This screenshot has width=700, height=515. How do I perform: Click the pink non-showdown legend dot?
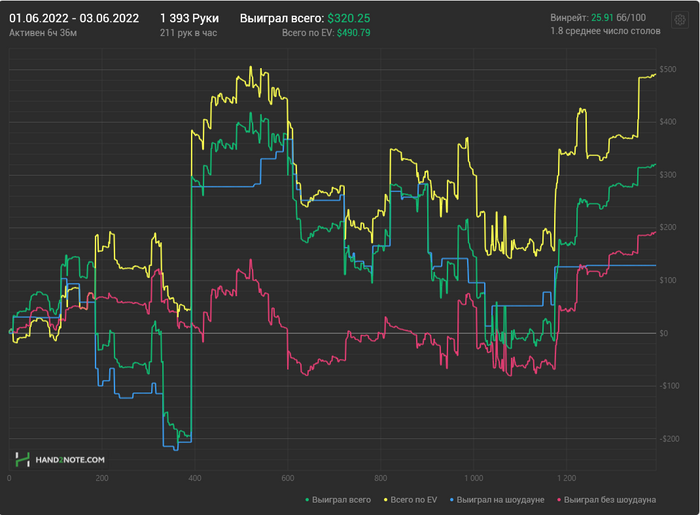click(x=558, y=500)
